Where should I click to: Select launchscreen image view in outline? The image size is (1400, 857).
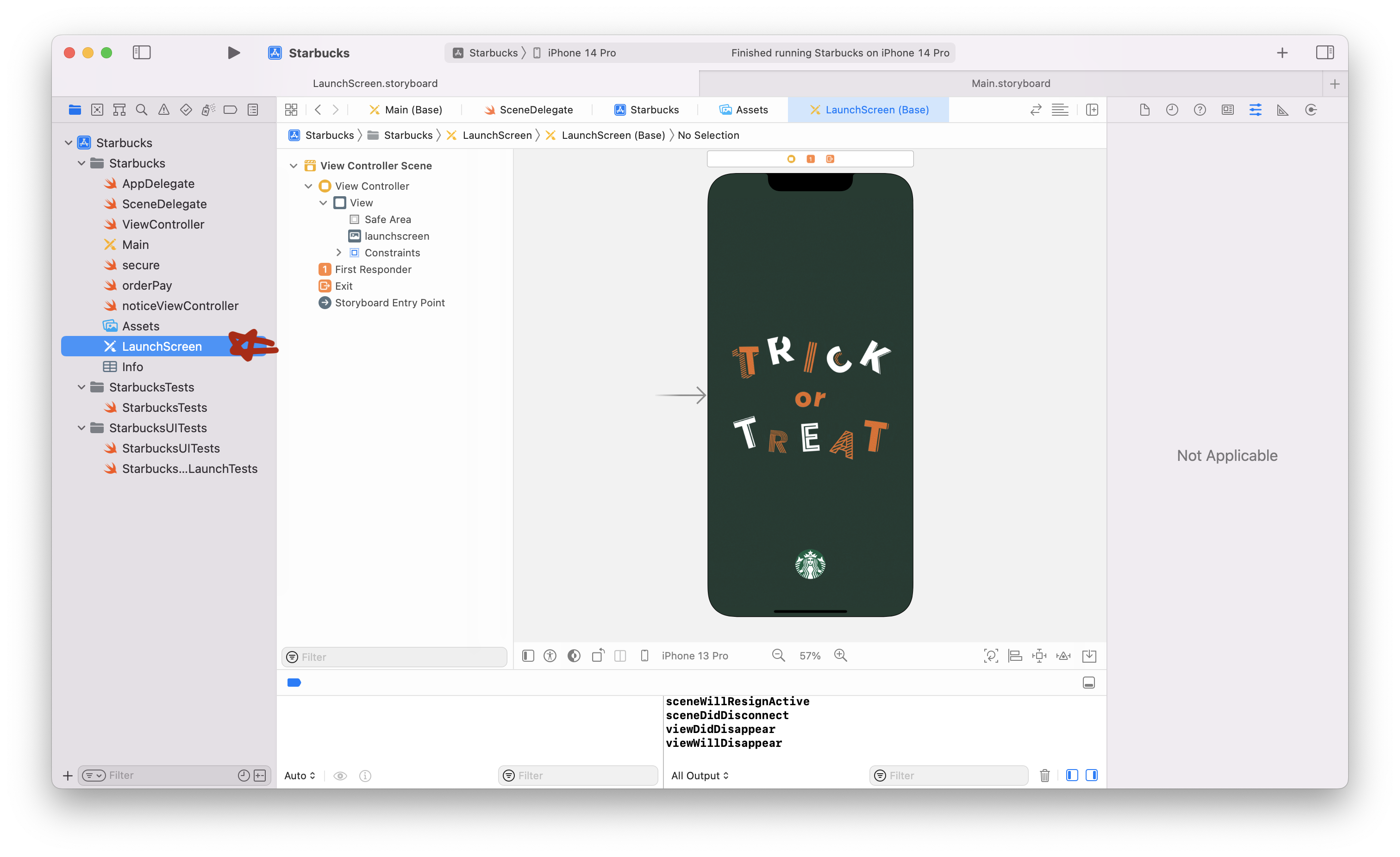tap(397, 236)
